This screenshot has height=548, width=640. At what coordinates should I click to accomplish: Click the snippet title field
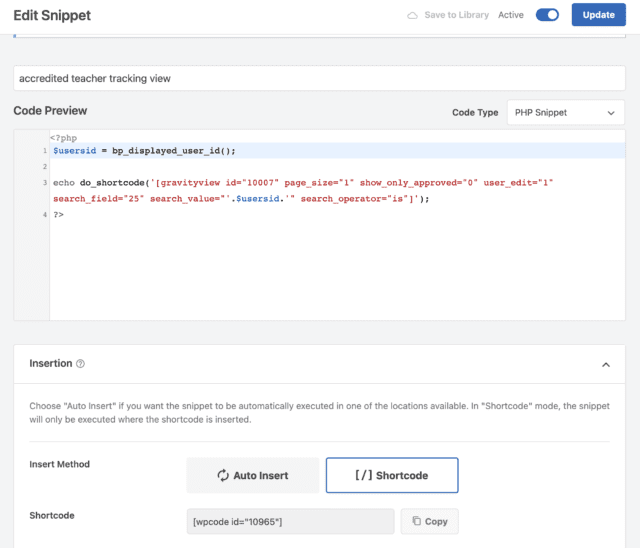pos(319,79)
